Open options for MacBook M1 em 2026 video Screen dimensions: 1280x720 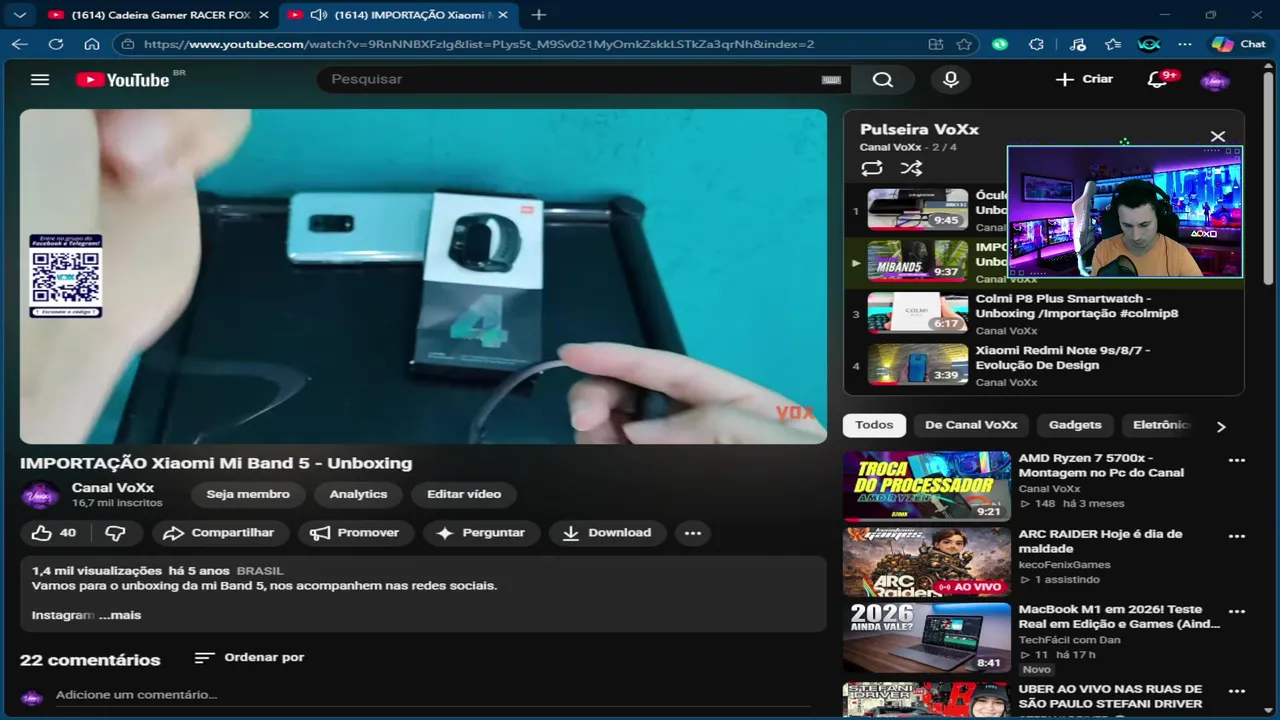[x=1237, y=612]
